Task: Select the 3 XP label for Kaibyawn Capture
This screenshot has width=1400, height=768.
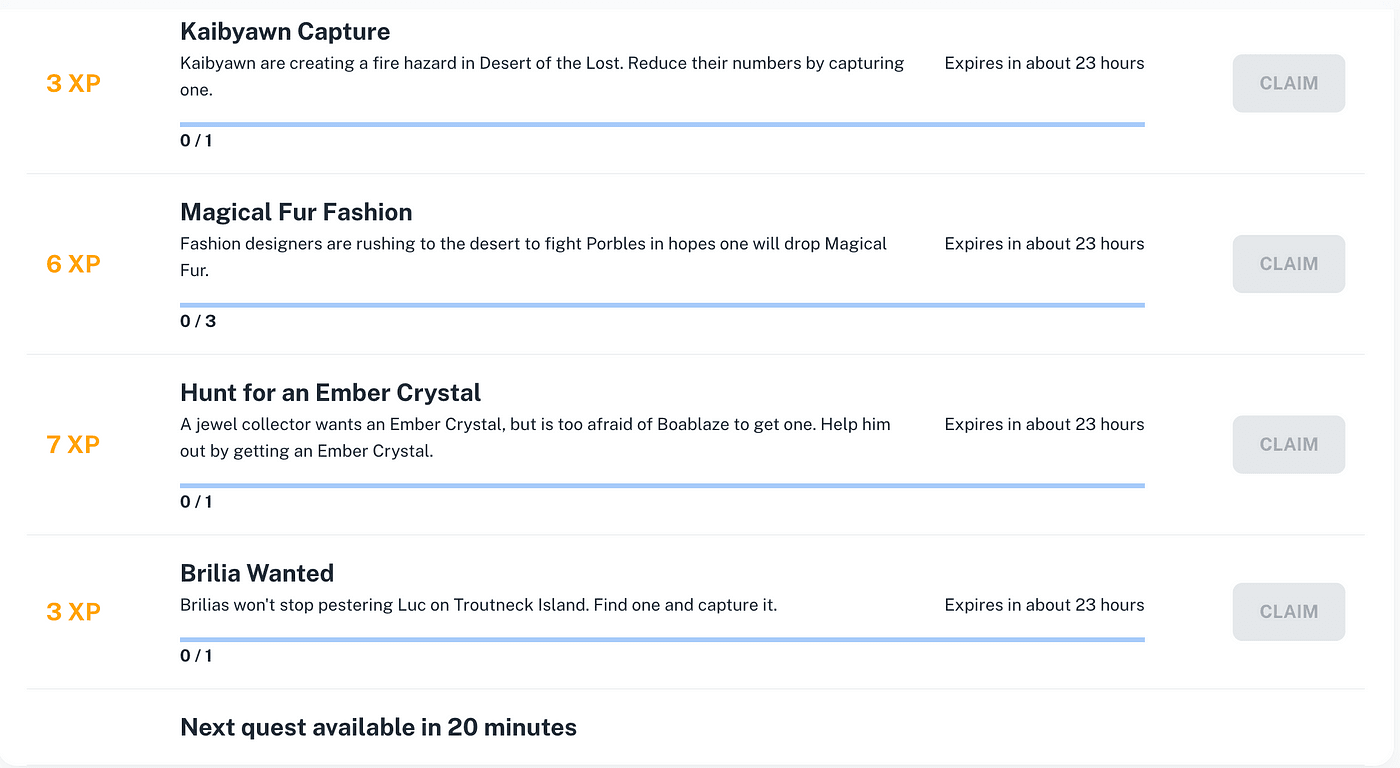Action: (73, 84)
